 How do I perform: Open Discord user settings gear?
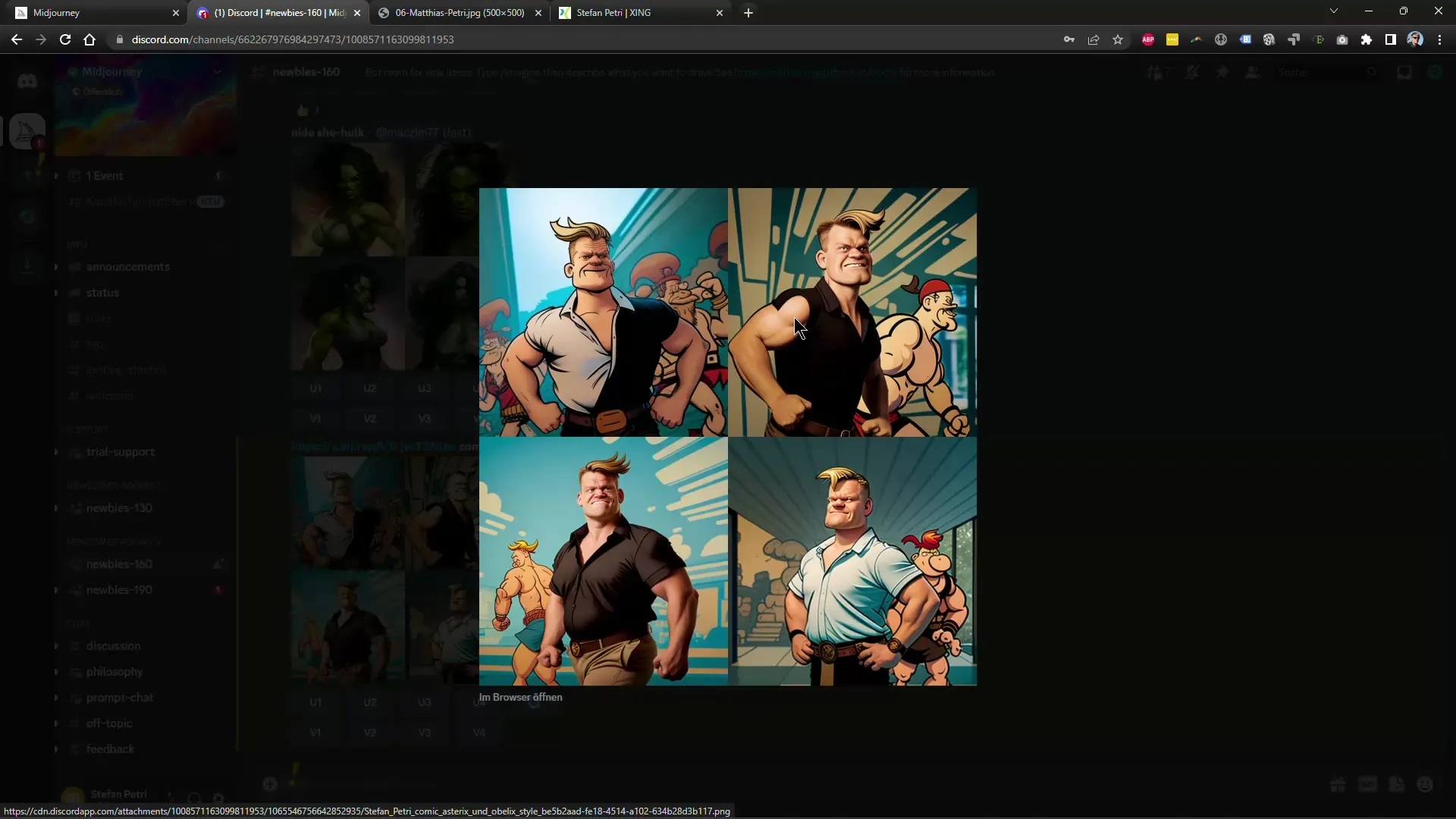218,798
